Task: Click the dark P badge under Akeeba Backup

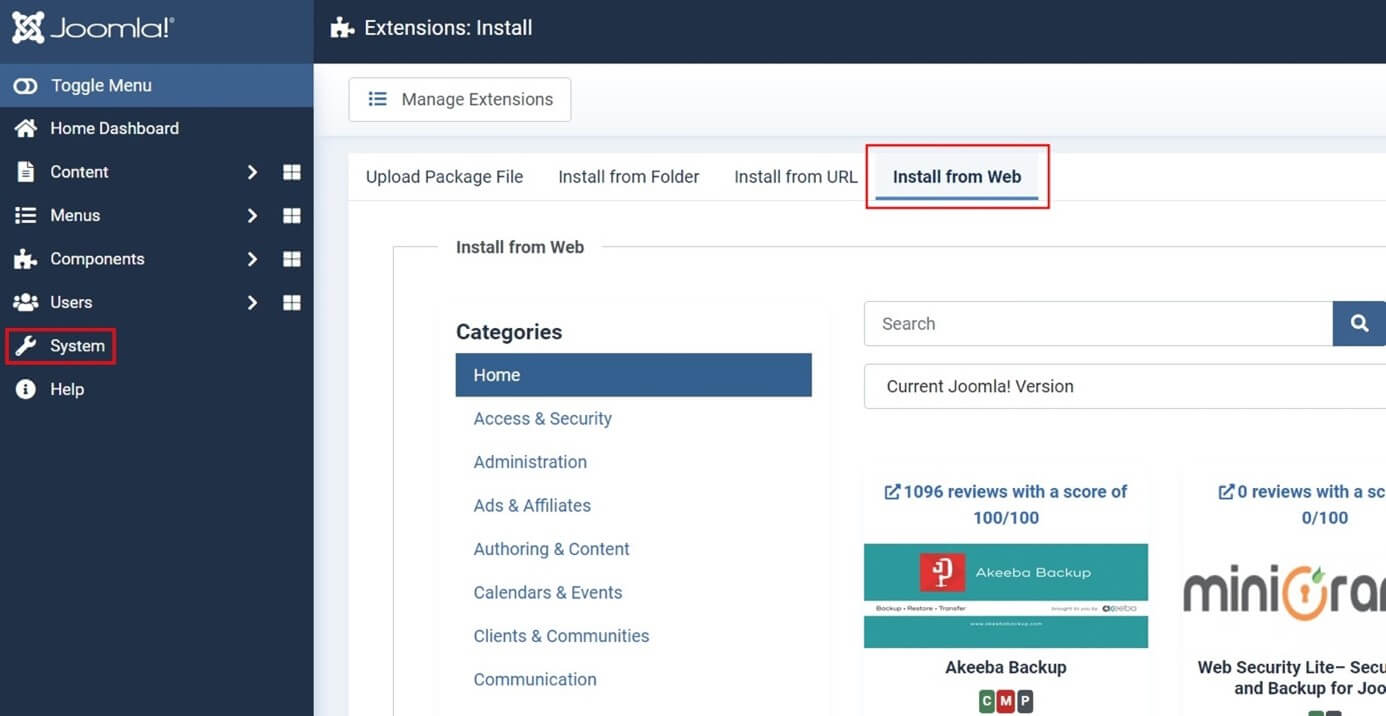Action: pos(1024,702)
